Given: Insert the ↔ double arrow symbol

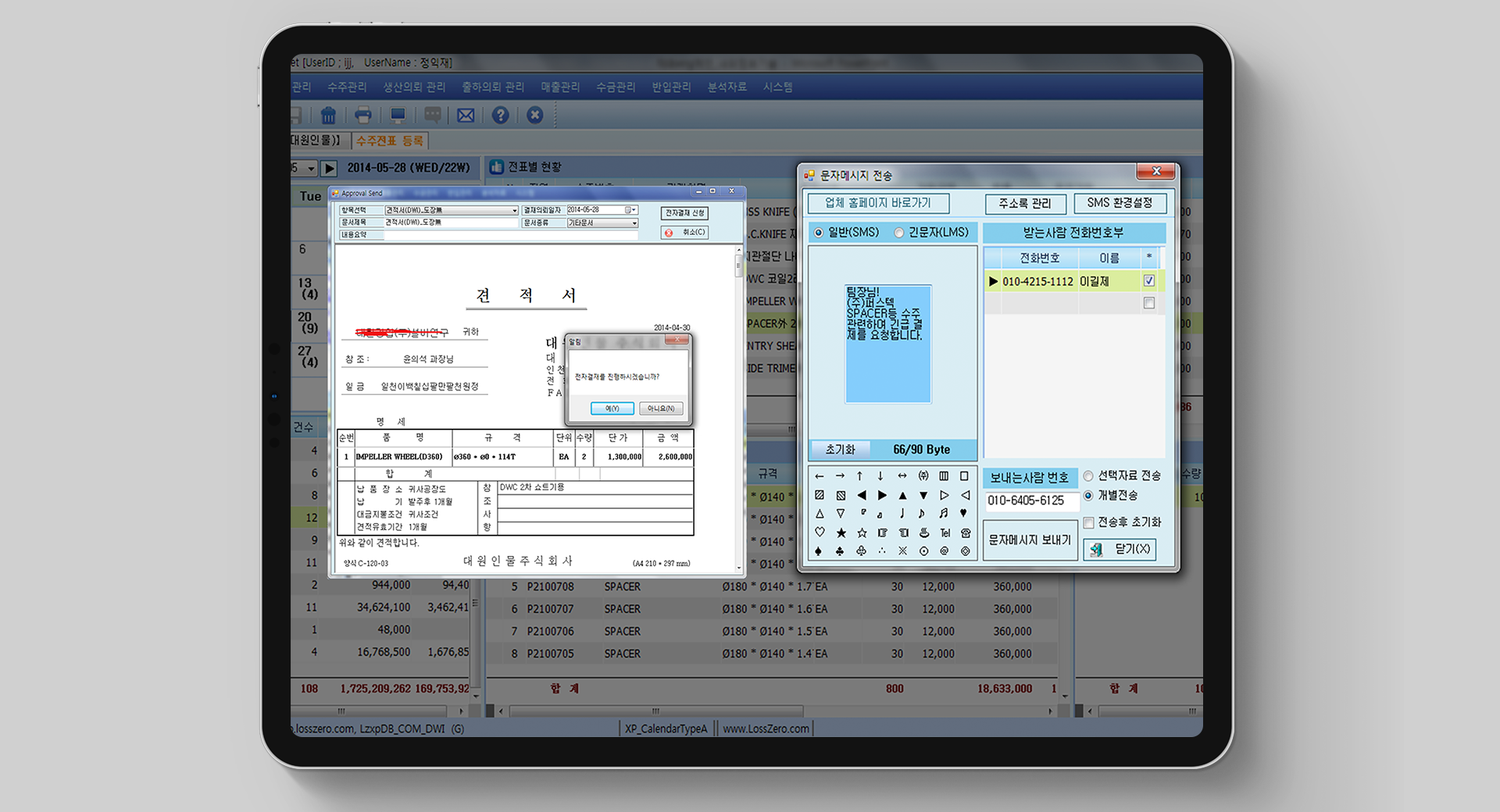Looking at the screenshot, I should [x=902, y=476].
